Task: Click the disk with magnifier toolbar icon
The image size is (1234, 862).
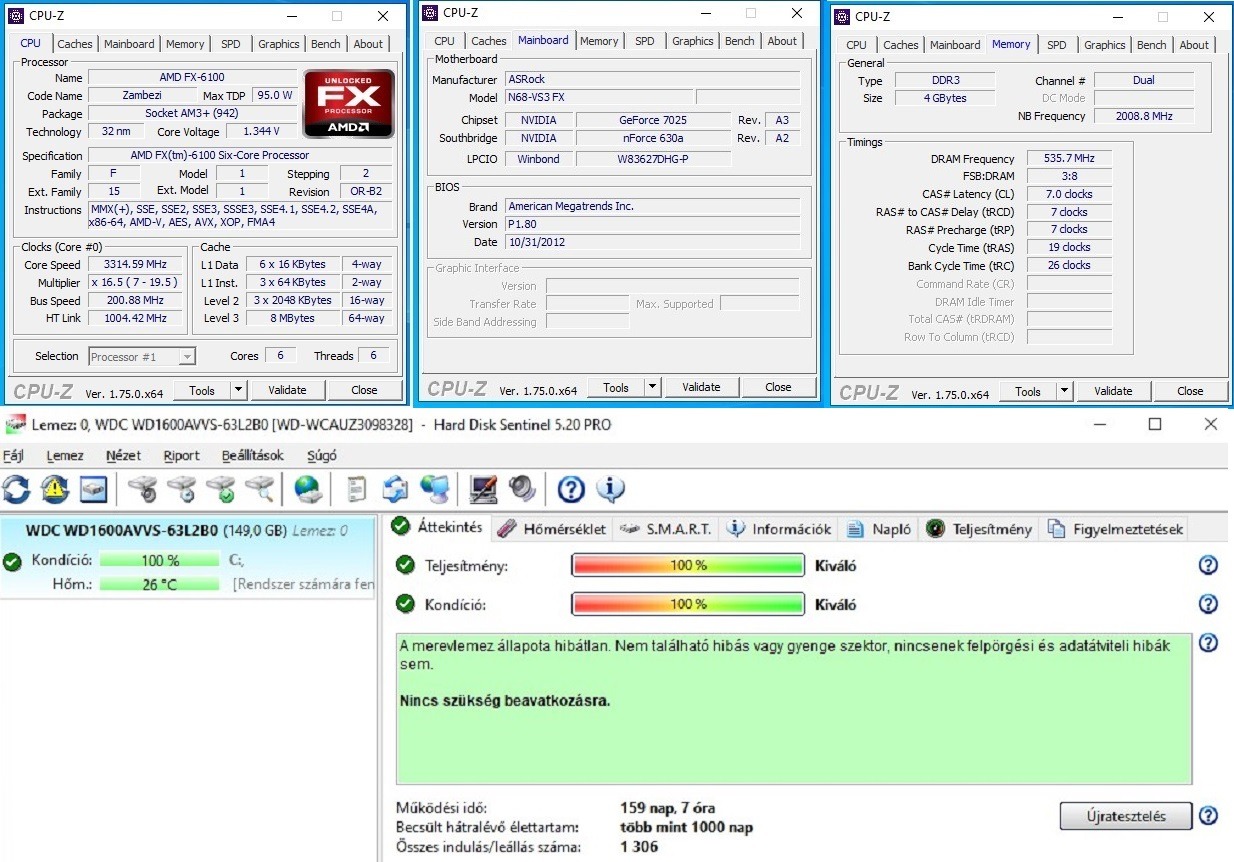Action: [260, 489]
